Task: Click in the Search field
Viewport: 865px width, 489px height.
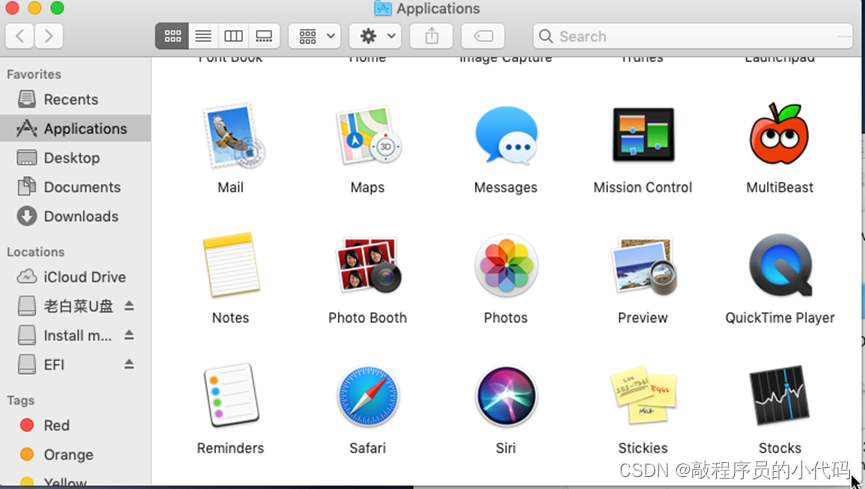Action: point(693,36)
